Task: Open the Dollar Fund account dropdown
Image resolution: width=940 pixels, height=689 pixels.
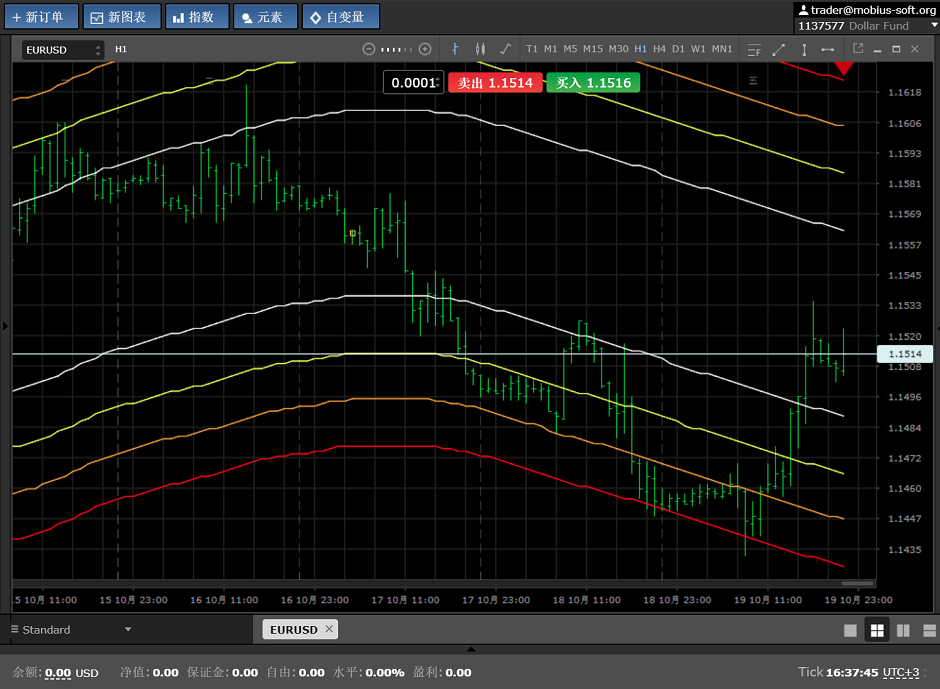Action: tap(934, 26)
